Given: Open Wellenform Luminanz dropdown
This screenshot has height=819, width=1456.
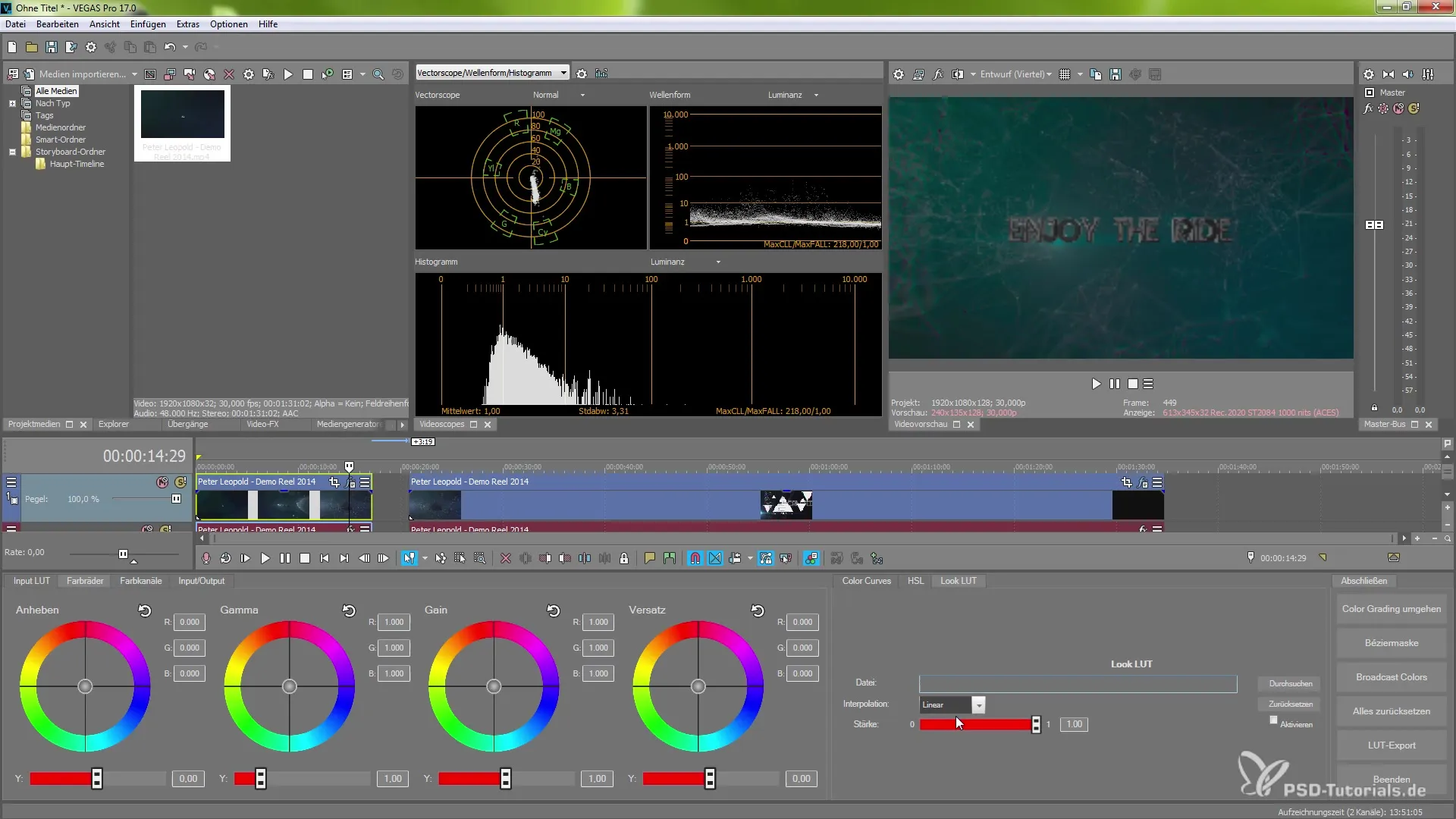Looking at the screenshot, I should pos(816,96).
